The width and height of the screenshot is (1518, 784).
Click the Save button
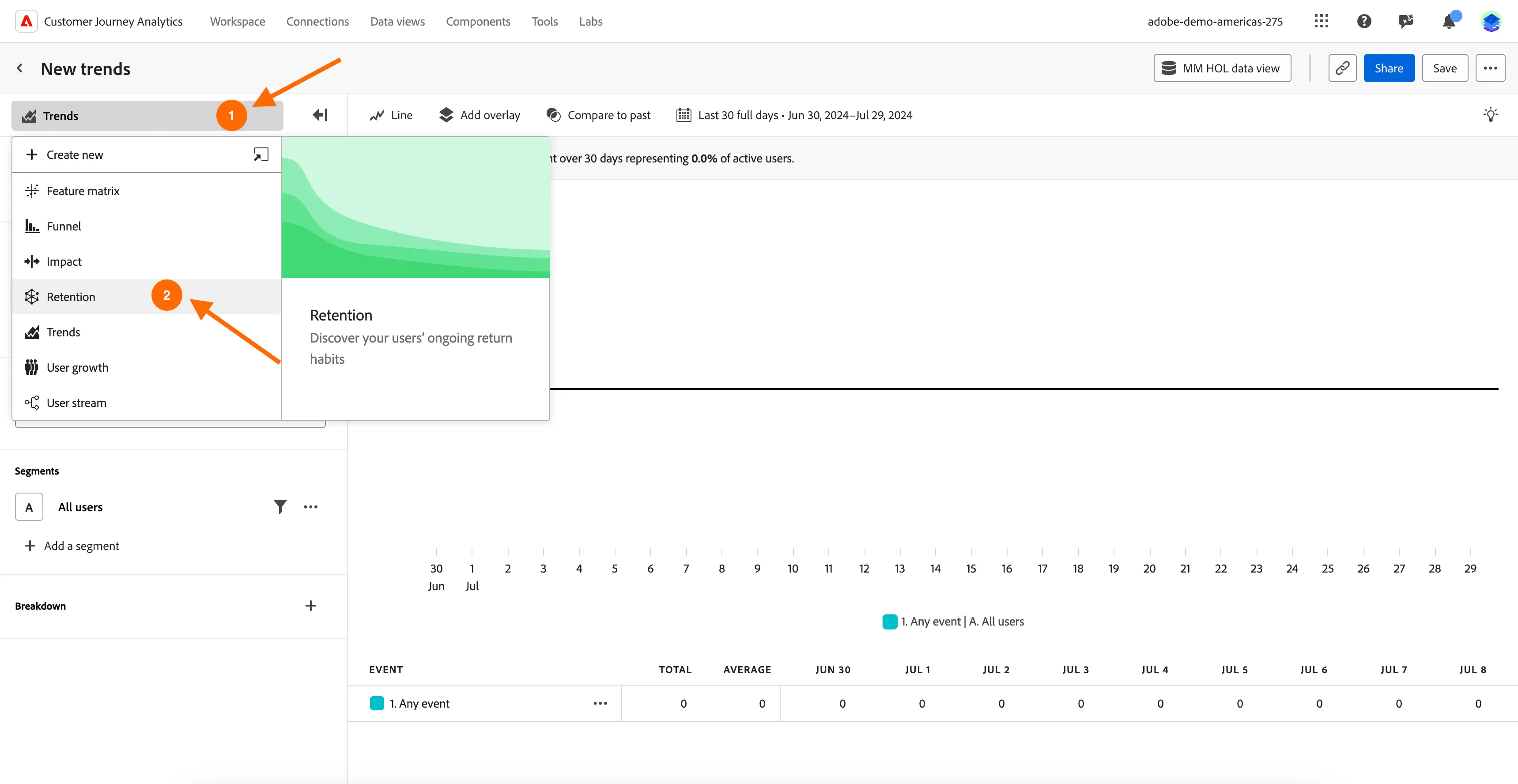click(x=1445, y=68)
